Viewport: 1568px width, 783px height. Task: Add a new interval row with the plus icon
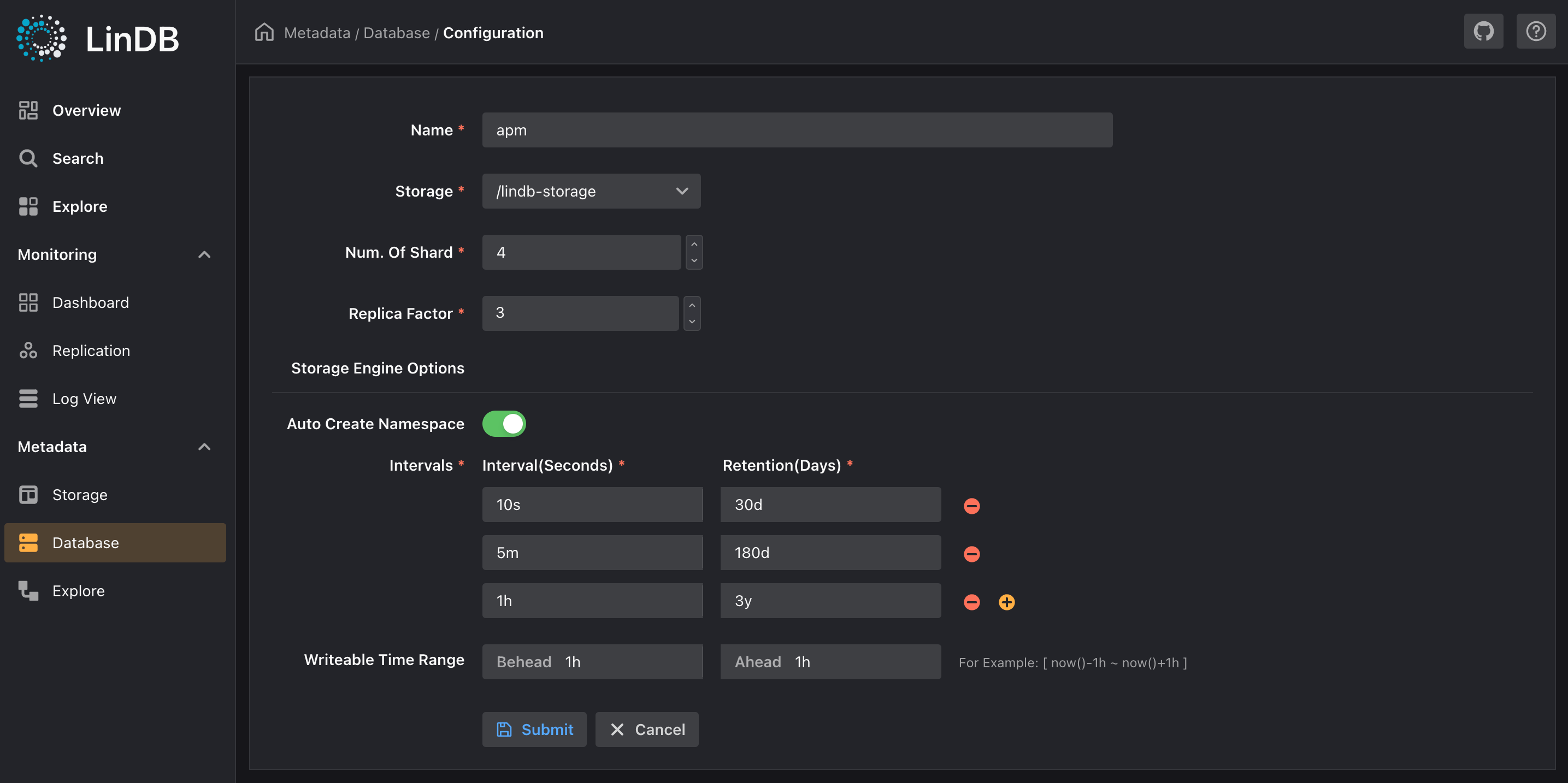pyautogui.click(x=1007, y=602)
